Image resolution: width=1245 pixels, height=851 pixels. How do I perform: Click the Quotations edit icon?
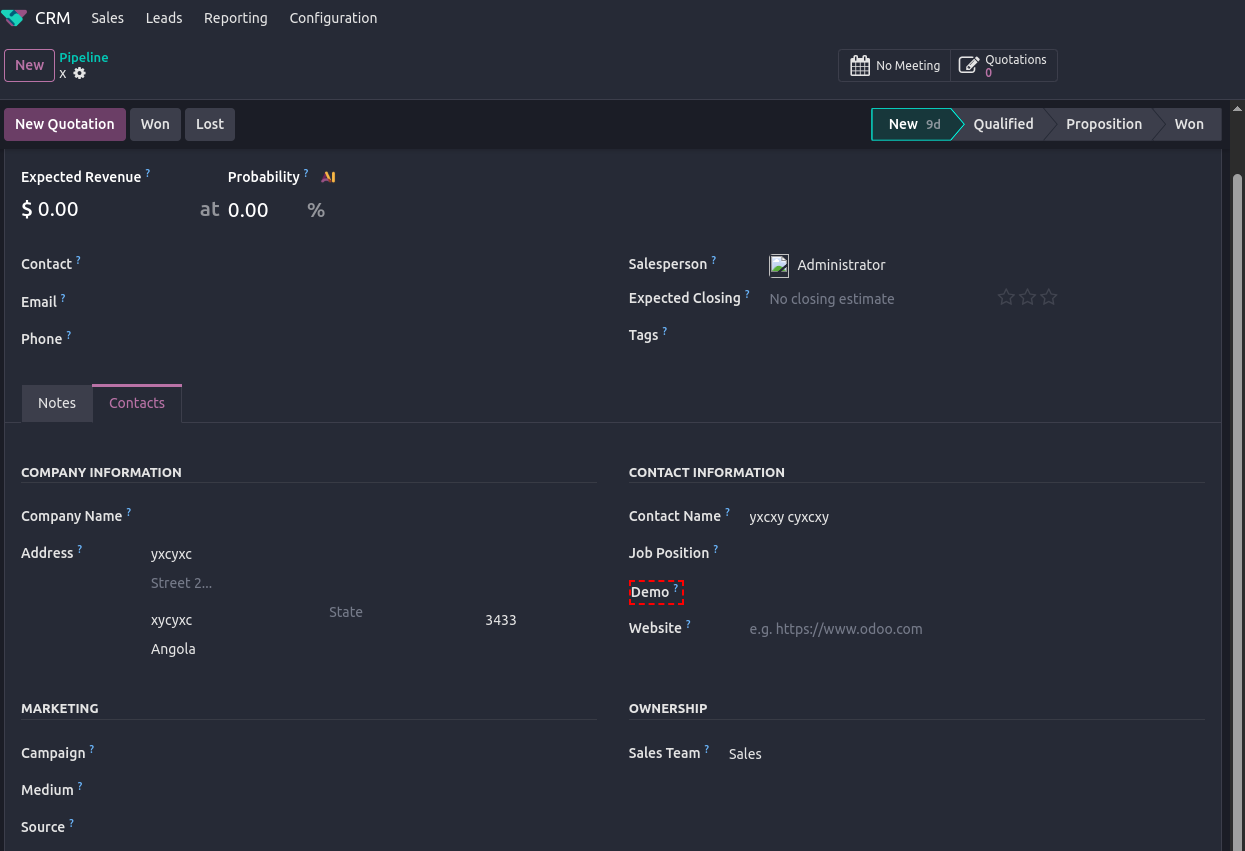point(969,66)
